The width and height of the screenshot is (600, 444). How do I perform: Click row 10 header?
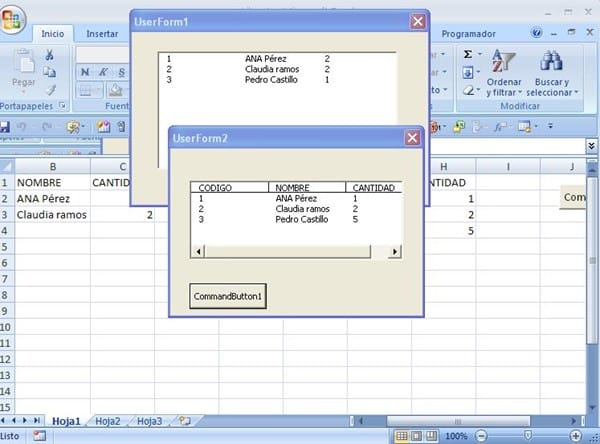(x=5, y=327)
